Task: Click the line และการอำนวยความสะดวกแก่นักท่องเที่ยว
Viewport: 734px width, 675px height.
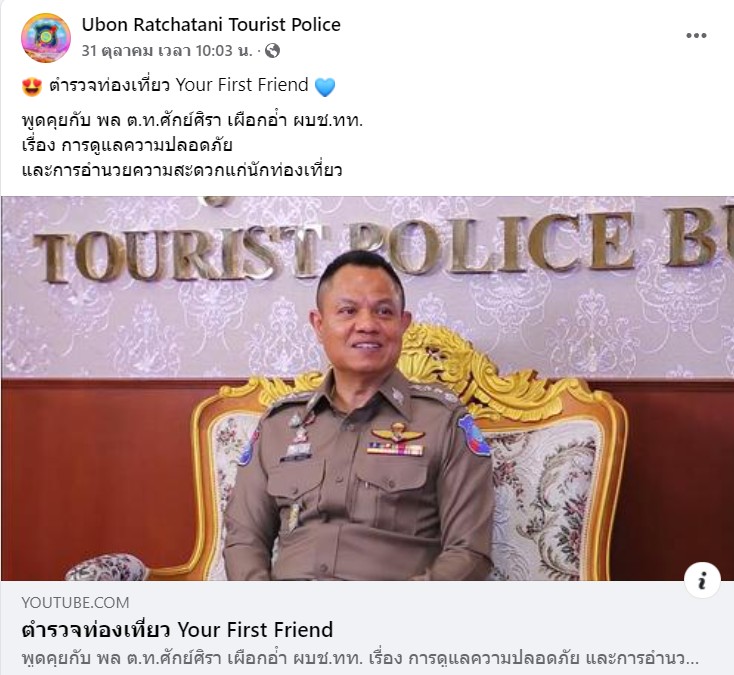Action: tap(182, 170)
